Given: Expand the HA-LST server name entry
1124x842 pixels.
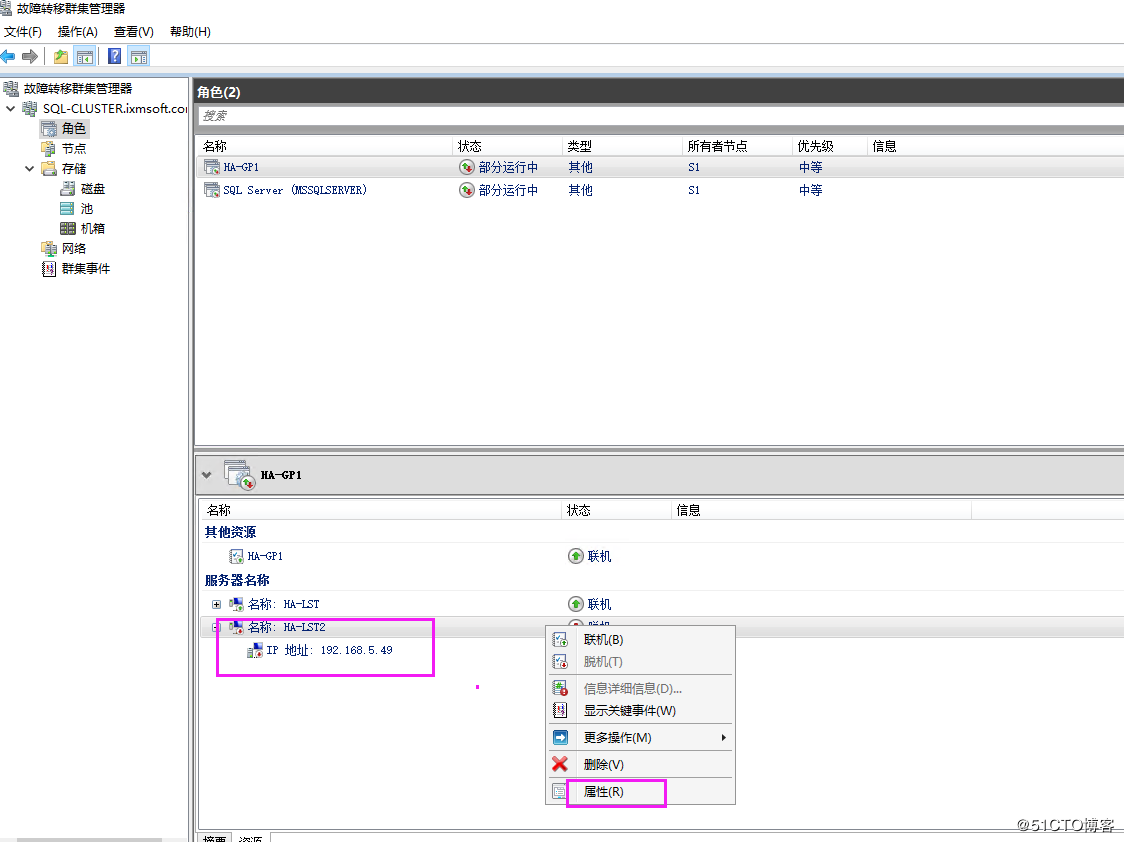Looking at the screenshot, I should click(218, 604).
